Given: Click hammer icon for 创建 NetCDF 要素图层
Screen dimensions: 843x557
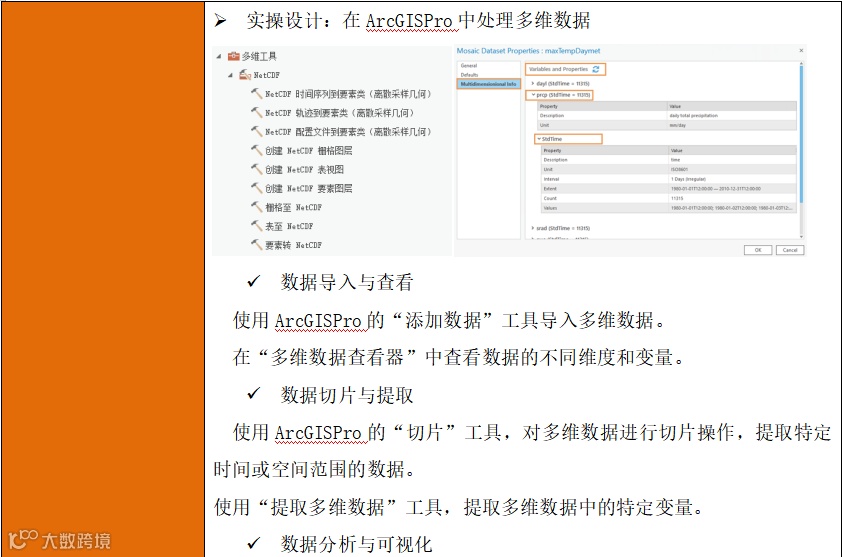Looking at the screenshot, I should (256, 188).
